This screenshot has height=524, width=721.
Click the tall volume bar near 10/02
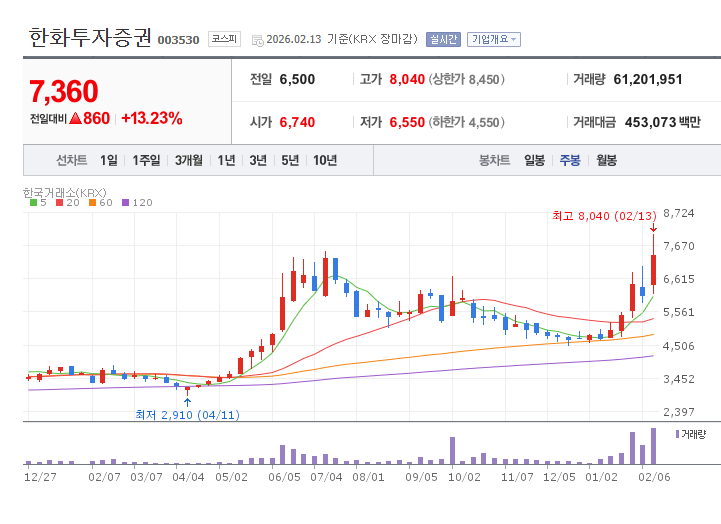(x=452, y=450)
